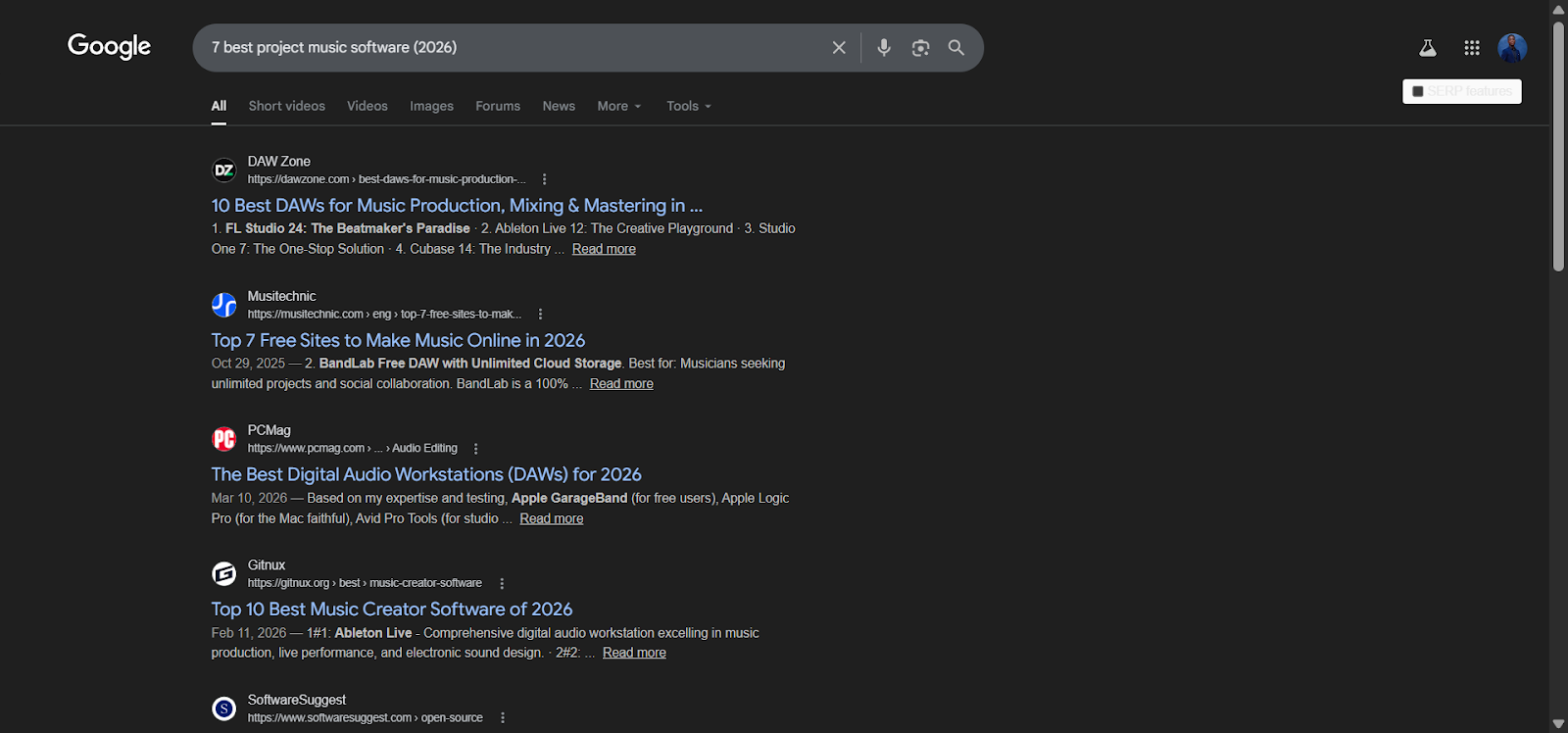Toggle the SERP features checkbox
Image resolution: width=1568 pixels, height=733 pixels.
click(1417, 91)
